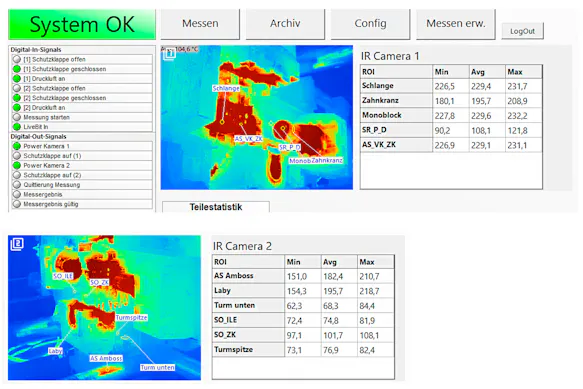Screen dimensions: 583x389
Task: Click indicator for [1] Druckluft an
Action: click(17, 78)
